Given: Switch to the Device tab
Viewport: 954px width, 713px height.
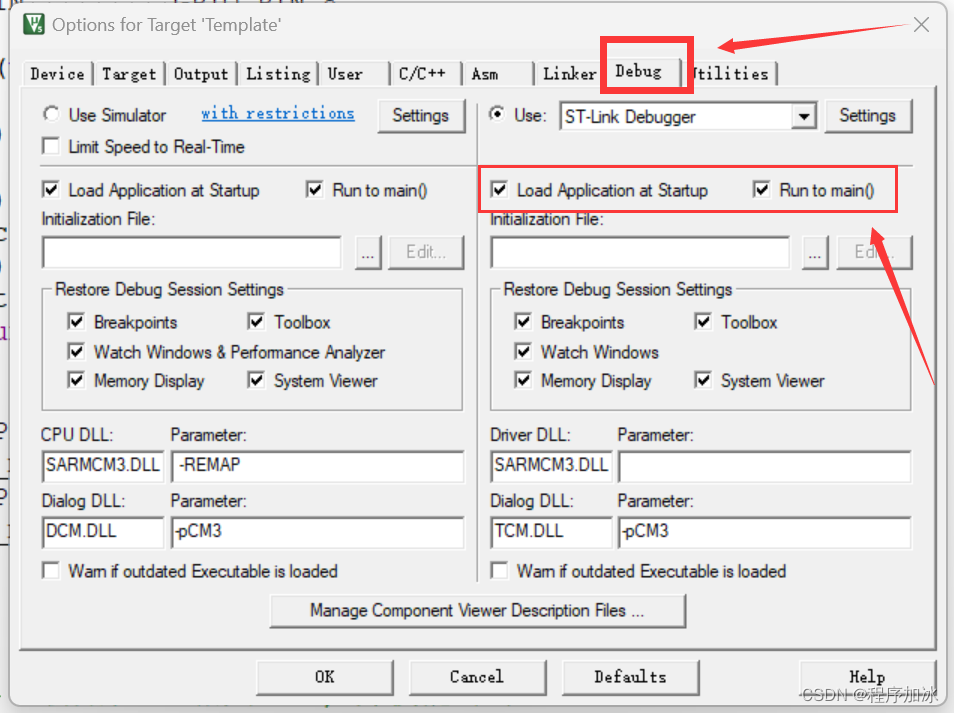Looking at the screenshot, I should [57, 74].
